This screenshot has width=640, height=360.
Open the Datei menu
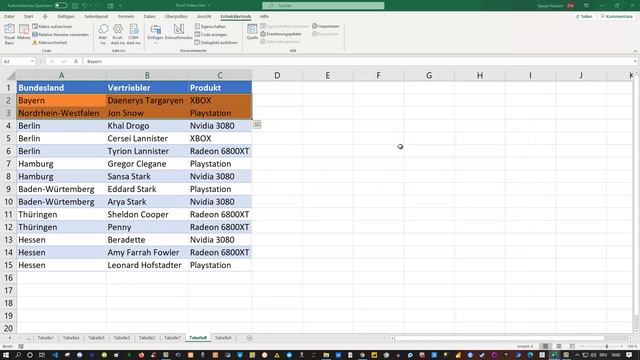tap(9, 16)
